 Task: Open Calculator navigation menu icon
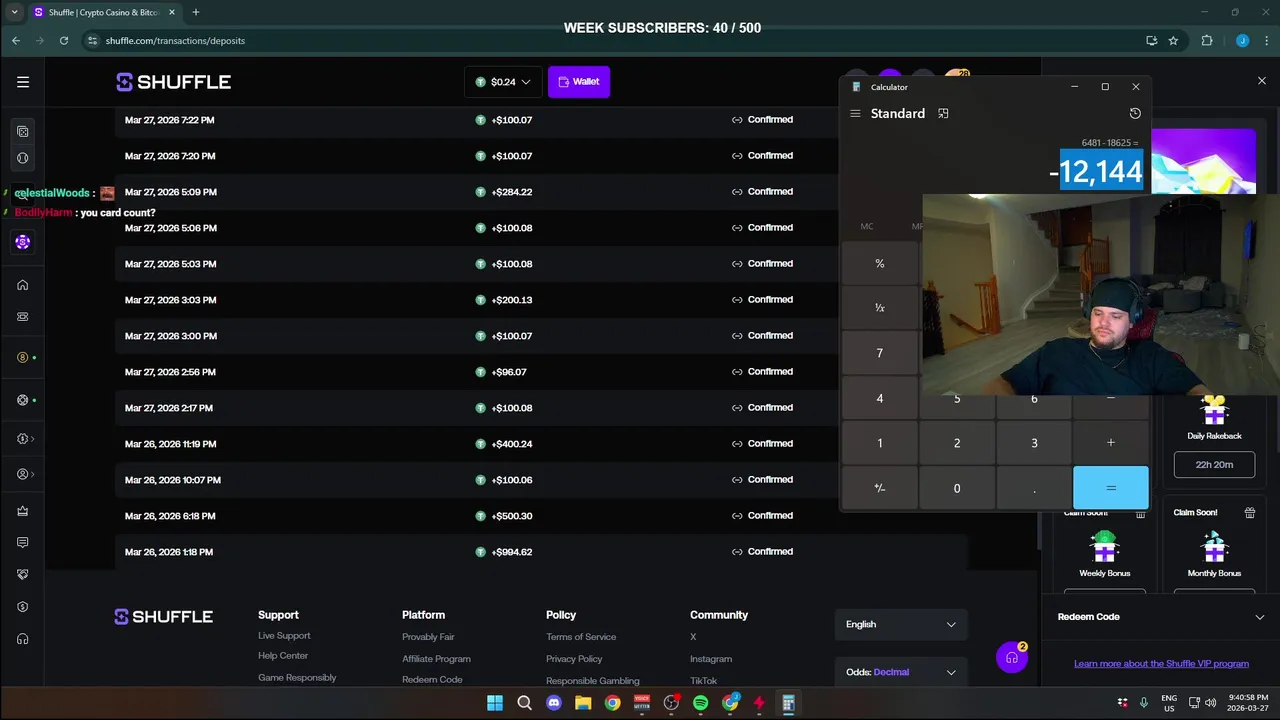855,113
